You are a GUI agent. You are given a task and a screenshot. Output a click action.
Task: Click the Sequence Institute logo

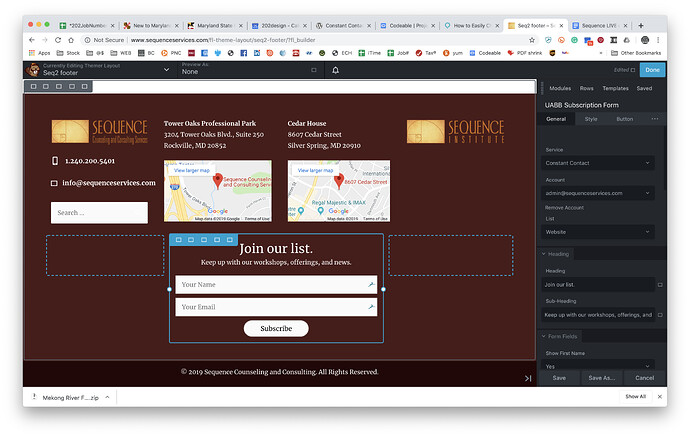455,132
